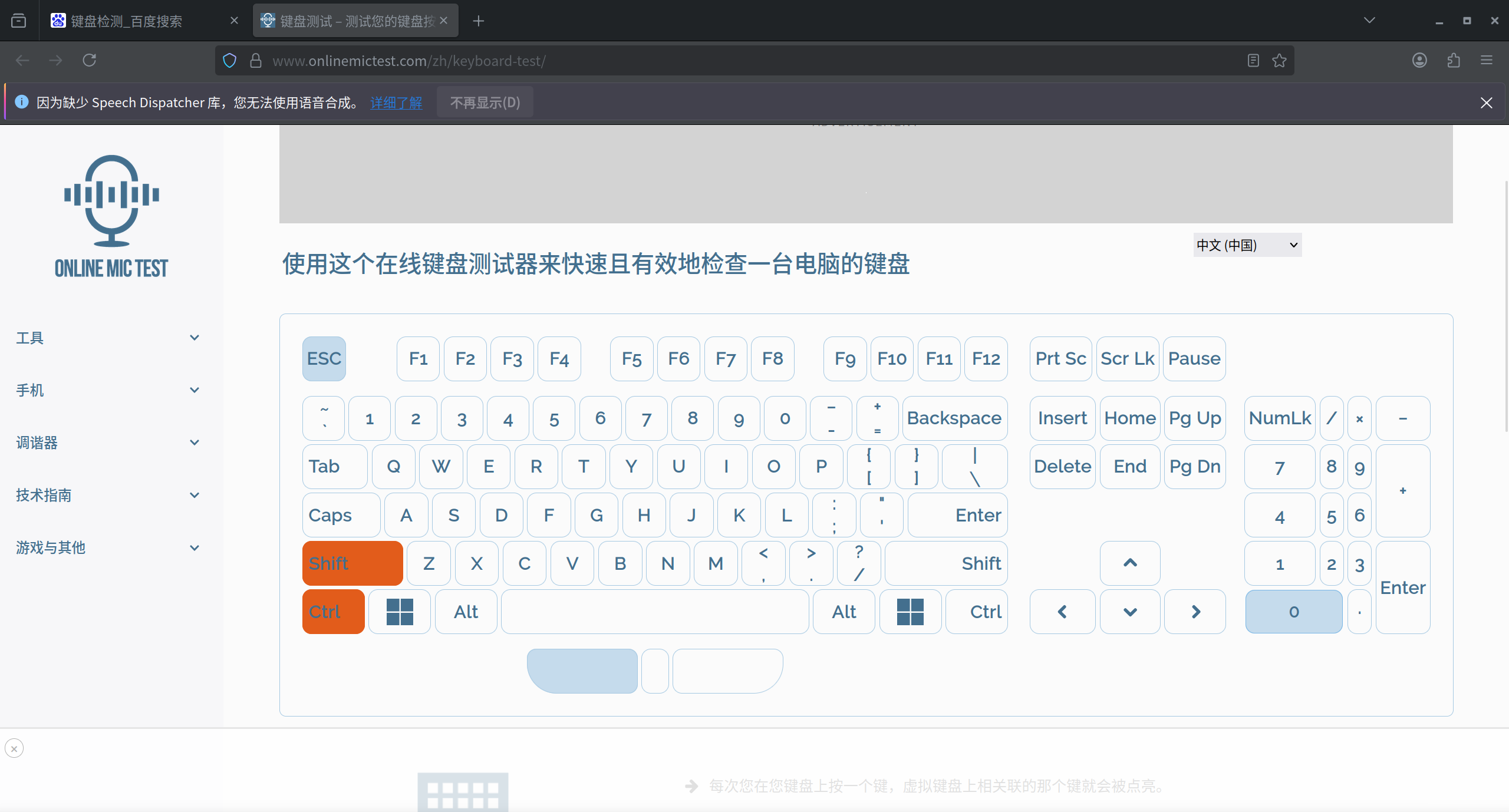Click the right Windows key on virtual keyboard
The image size is (1509, 812).
point(910,612)
